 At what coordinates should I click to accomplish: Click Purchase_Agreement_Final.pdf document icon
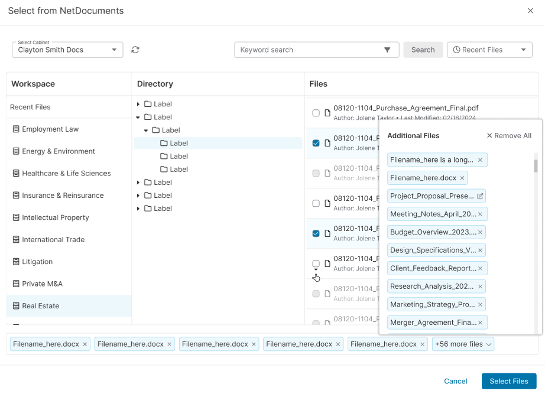point(327,113)
